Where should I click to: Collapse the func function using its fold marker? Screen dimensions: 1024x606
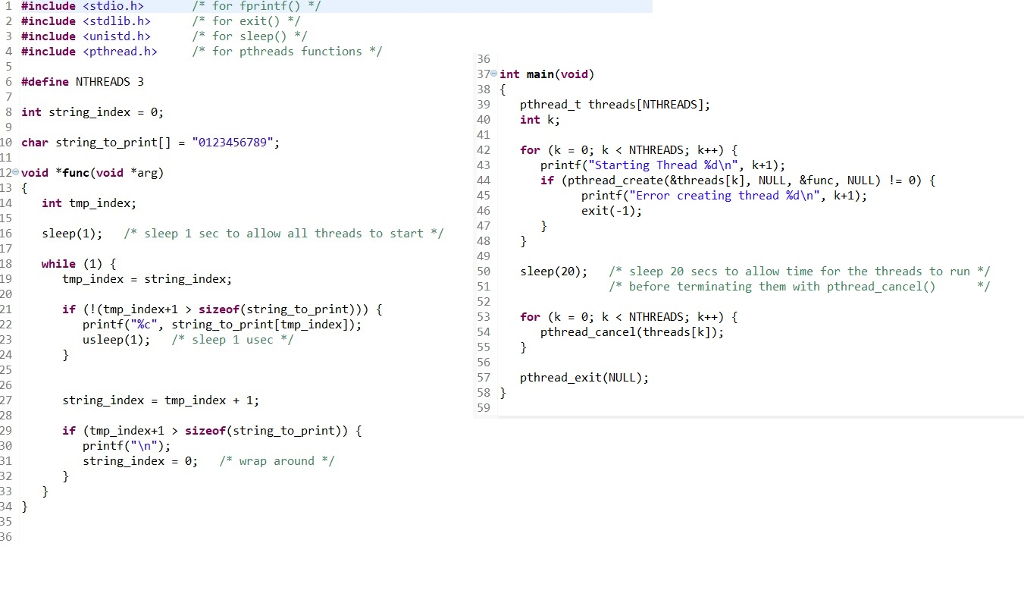click(15, 172)
